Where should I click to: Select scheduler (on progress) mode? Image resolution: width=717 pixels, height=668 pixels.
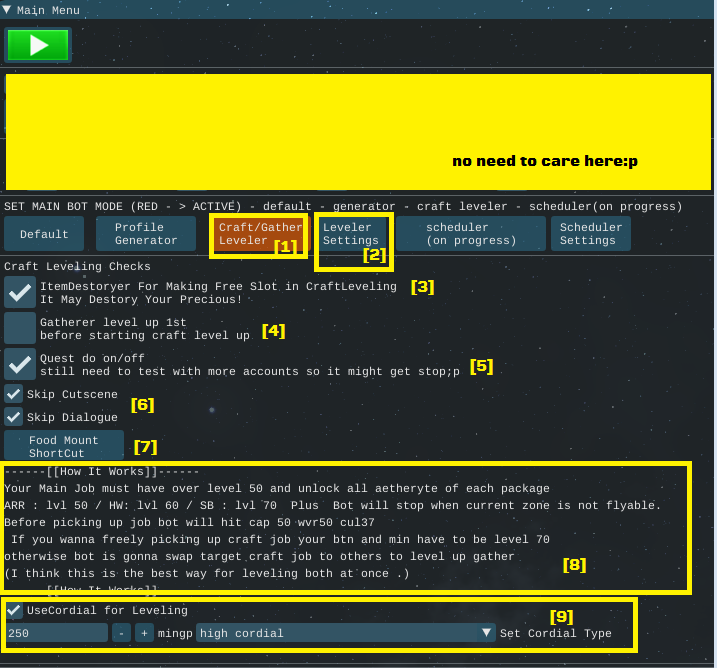coord(470,234)
